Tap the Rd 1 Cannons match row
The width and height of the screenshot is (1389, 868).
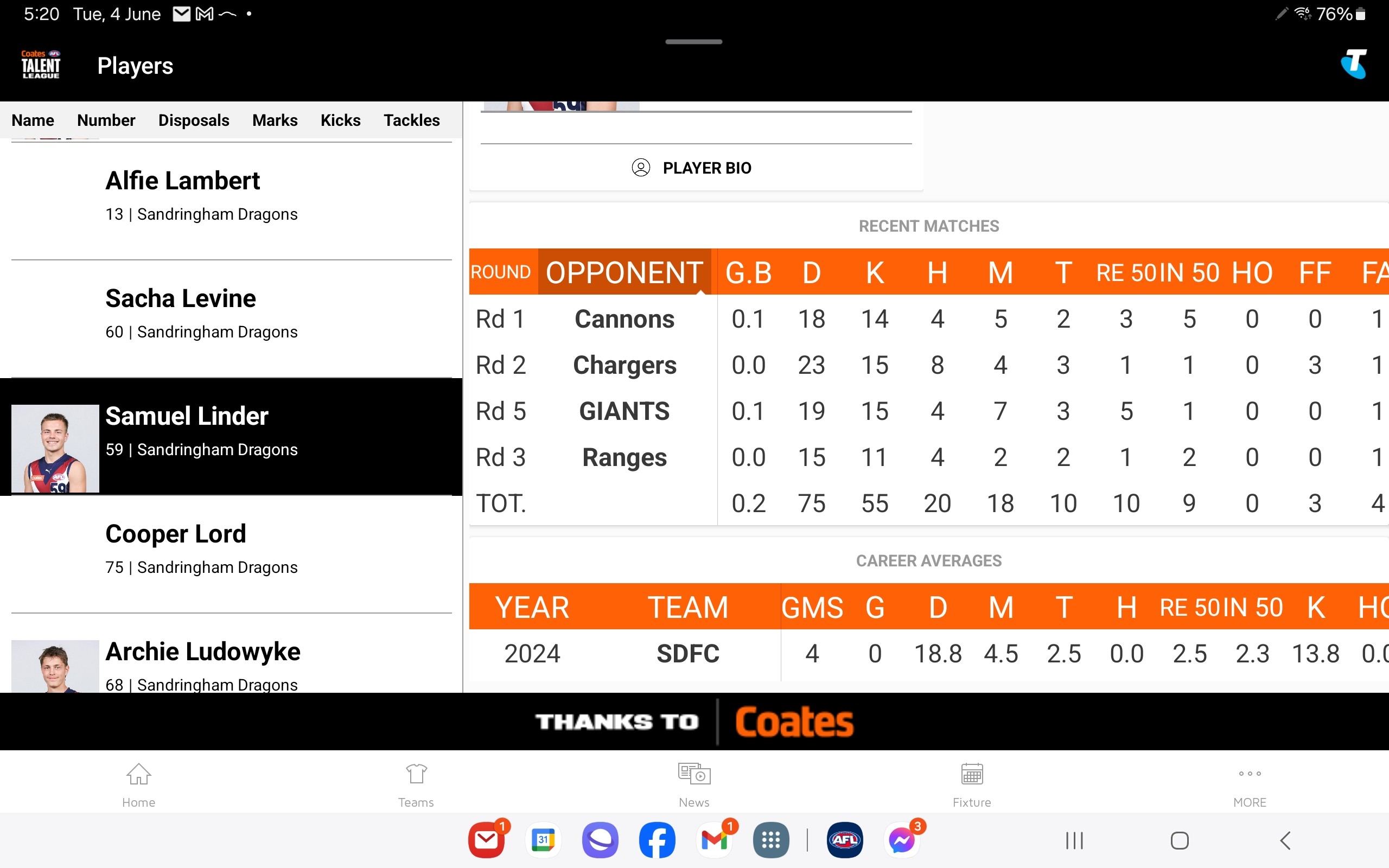point(928,318)
